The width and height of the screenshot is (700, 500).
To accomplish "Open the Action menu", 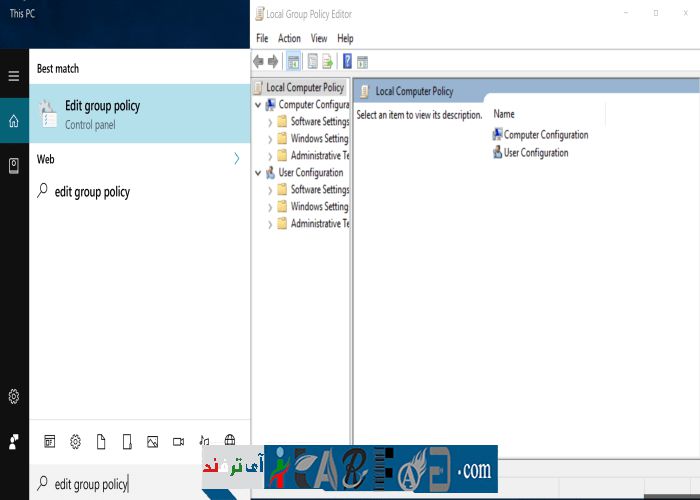I will click(x=289, y=38).
